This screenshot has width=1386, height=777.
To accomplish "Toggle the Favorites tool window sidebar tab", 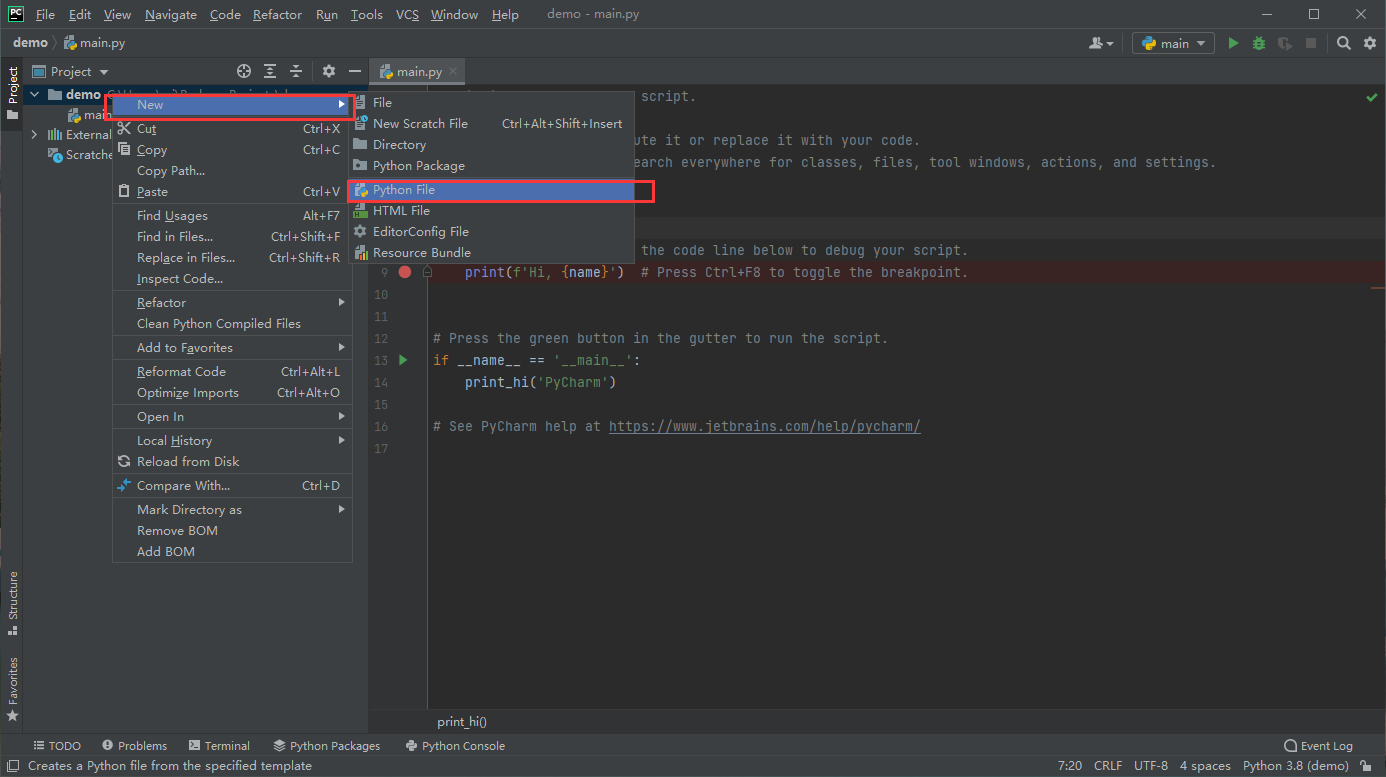I will pos(12,688).
